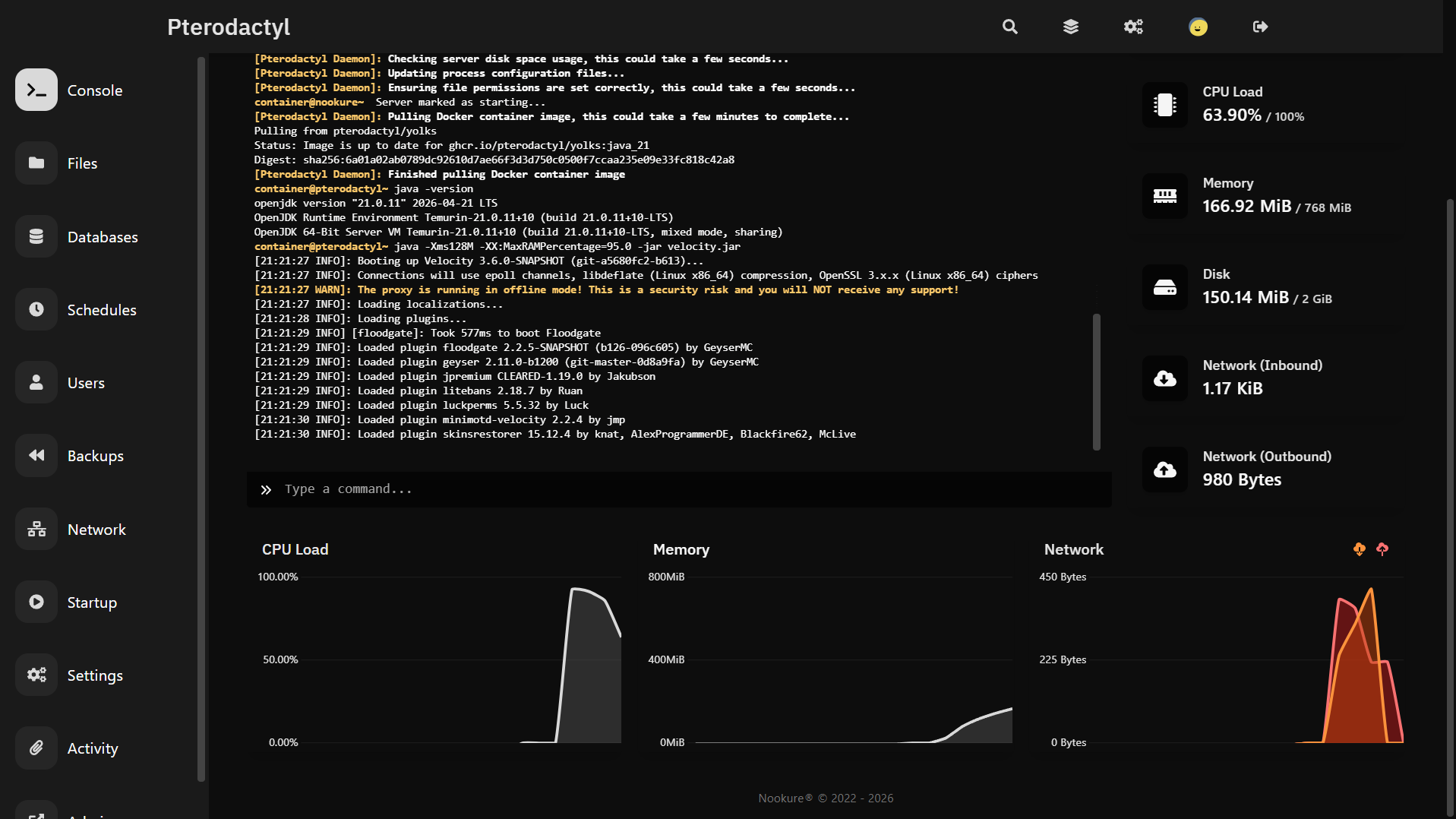Click the 'Loaded plugin skinsrestorer' console line
This screenshot has width=1456, height=819.
555,434
